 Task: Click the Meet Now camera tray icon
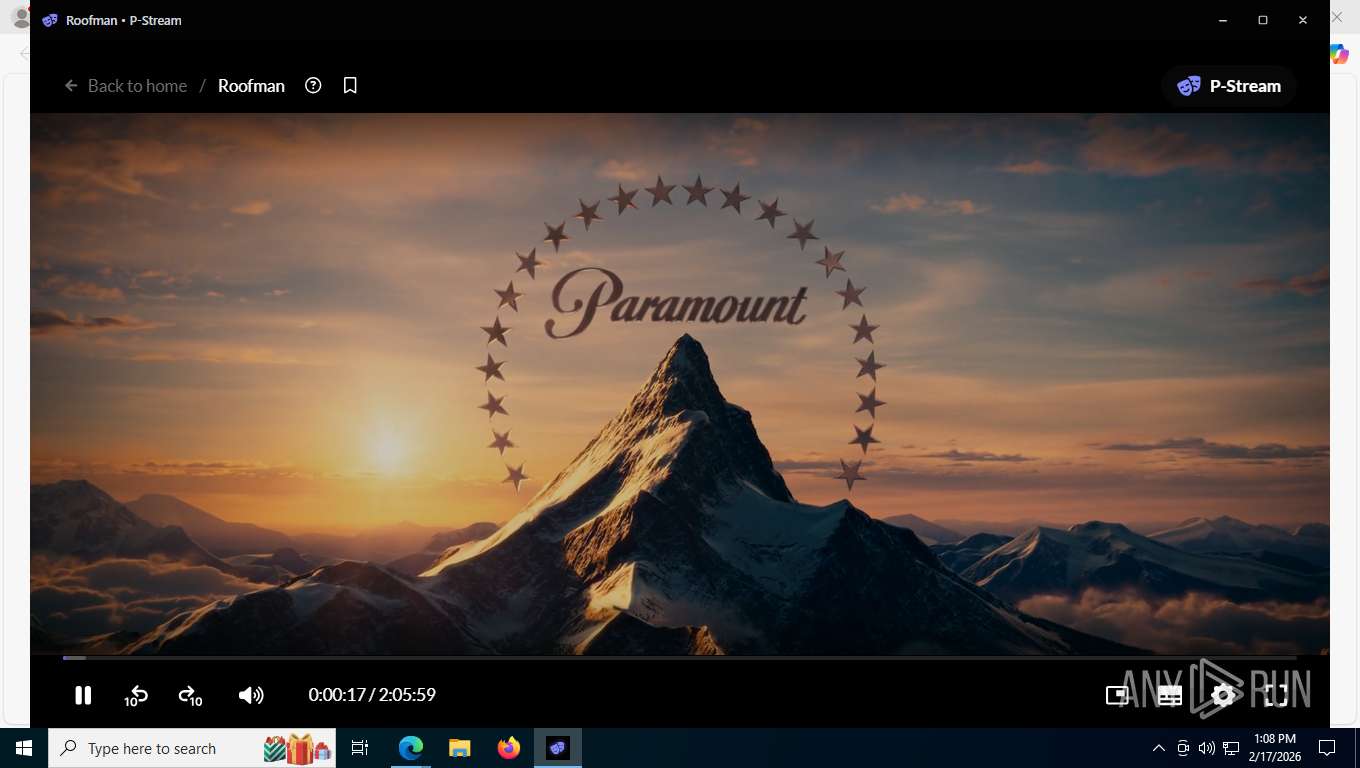point(1183,748)
